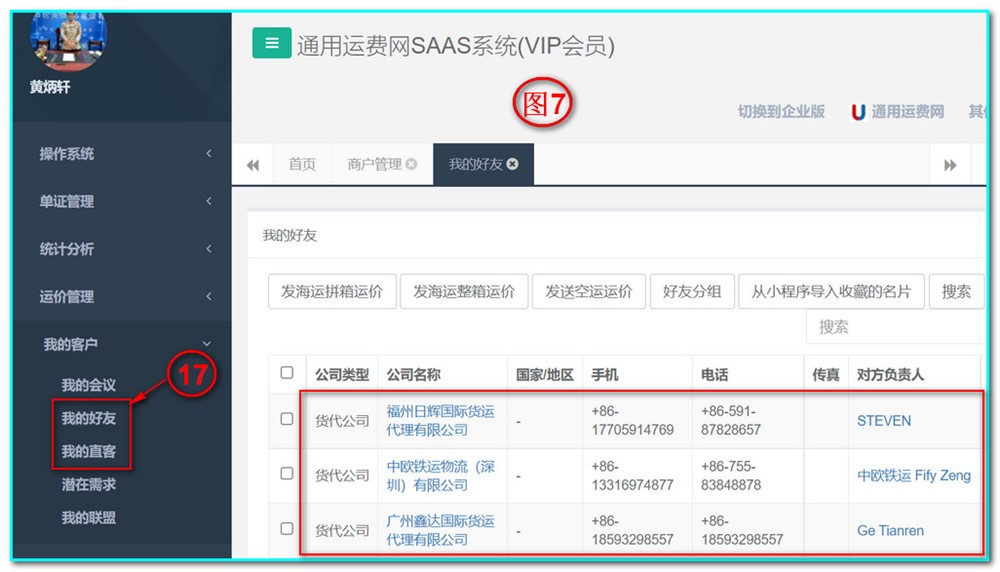1000x572 pixels.
Task: Click the green hamburger menu toggle
Action: click(x=271, y=43)
